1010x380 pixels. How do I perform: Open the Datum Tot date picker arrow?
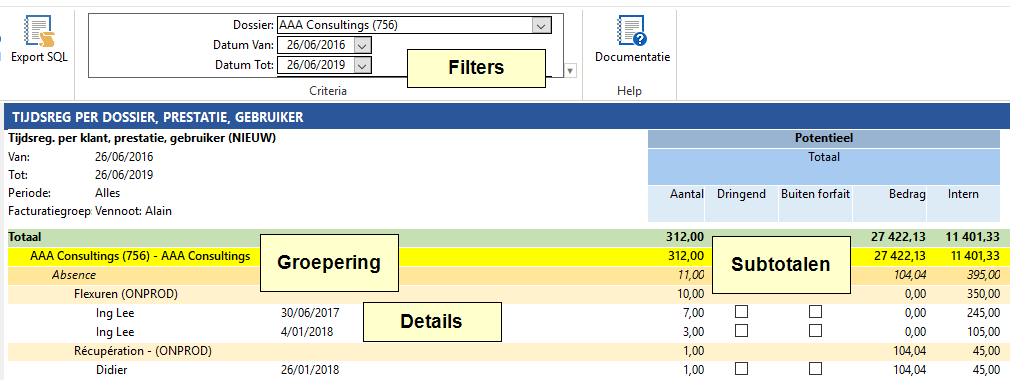coord(363,65)
